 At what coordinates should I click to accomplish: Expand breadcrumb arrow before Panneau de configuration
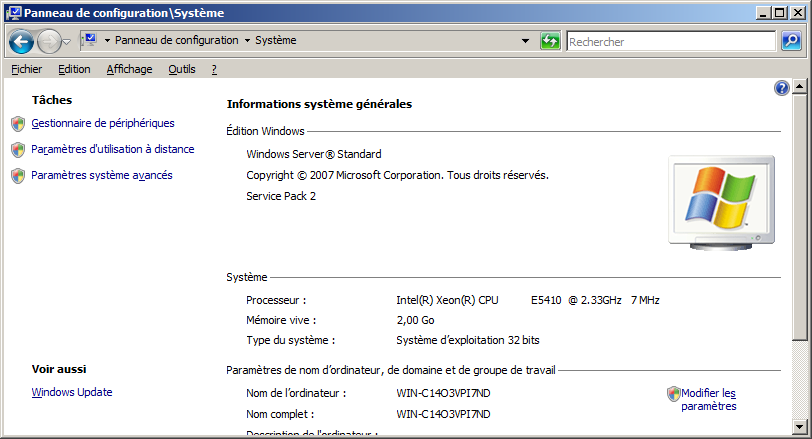click(107, 41)
